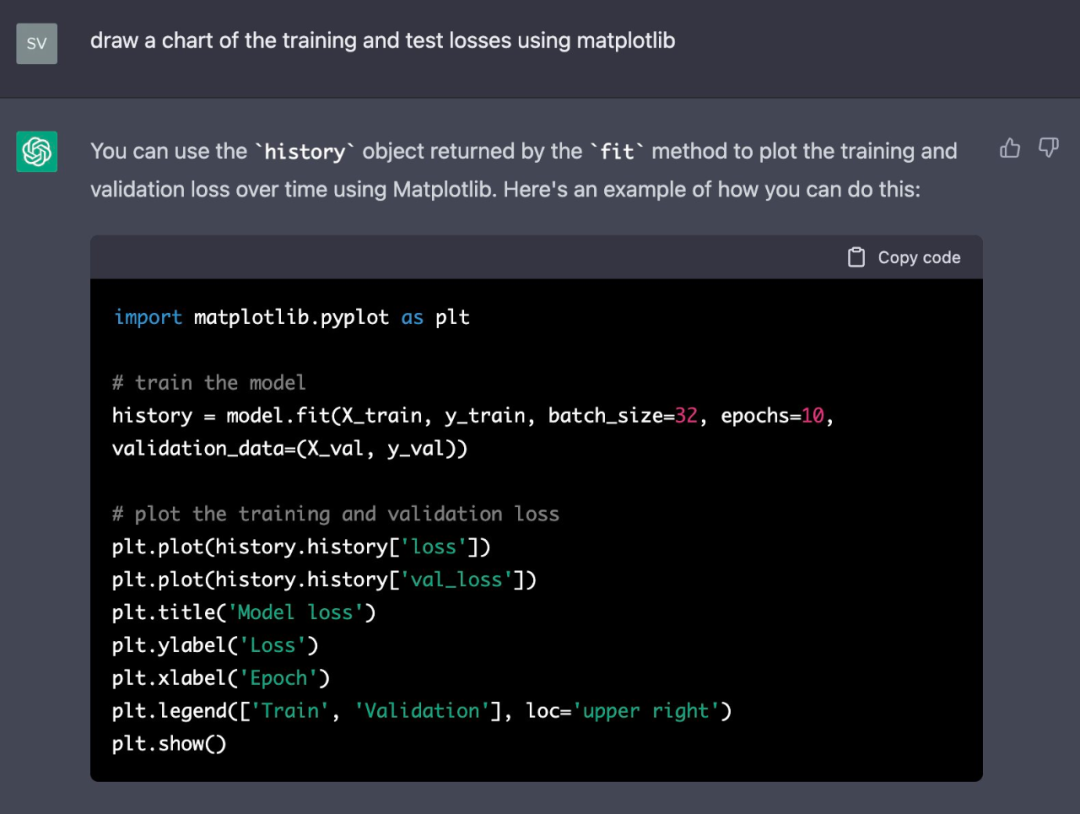Click the '# plot the training' comment line
1080x814 pixels.
tap(335, 514)
